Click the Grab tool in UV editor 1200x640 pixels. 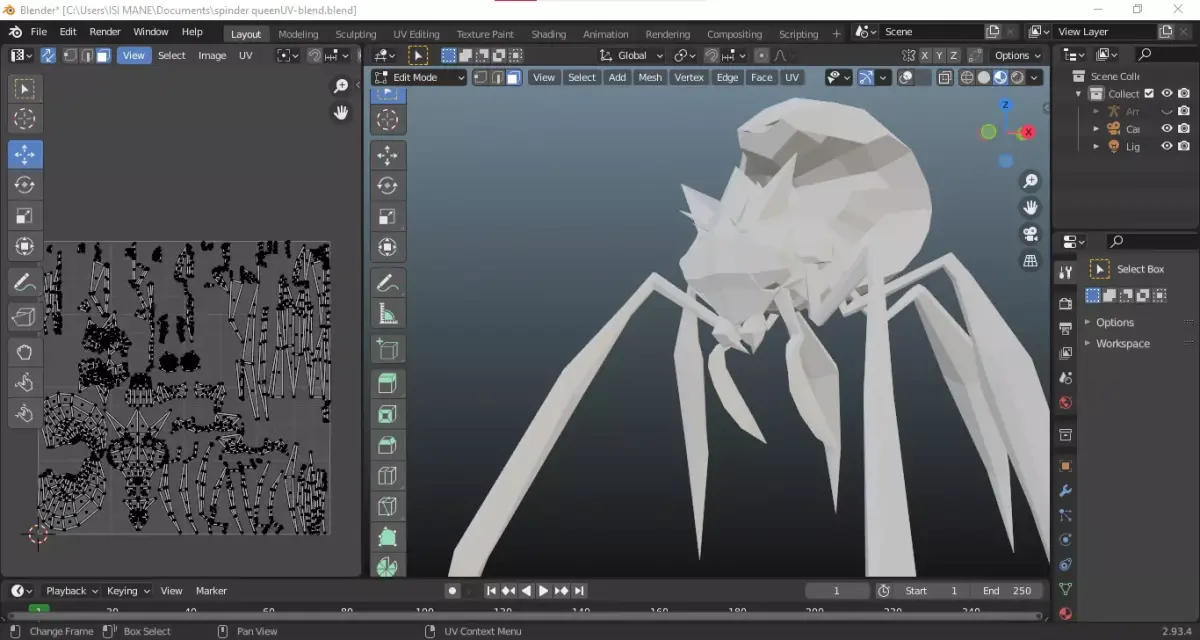pyautogui.click(x=25, y=351)
